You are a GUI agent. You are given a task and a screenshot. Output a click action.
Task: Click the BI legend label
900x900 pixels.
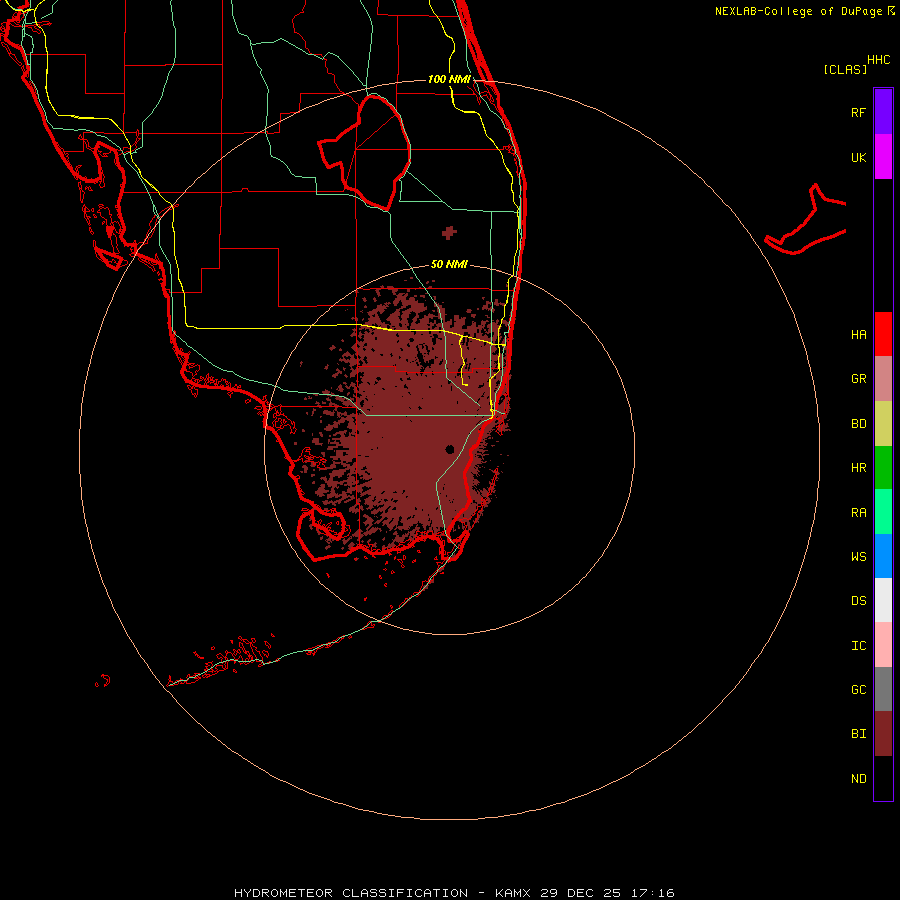click(858, 734)
